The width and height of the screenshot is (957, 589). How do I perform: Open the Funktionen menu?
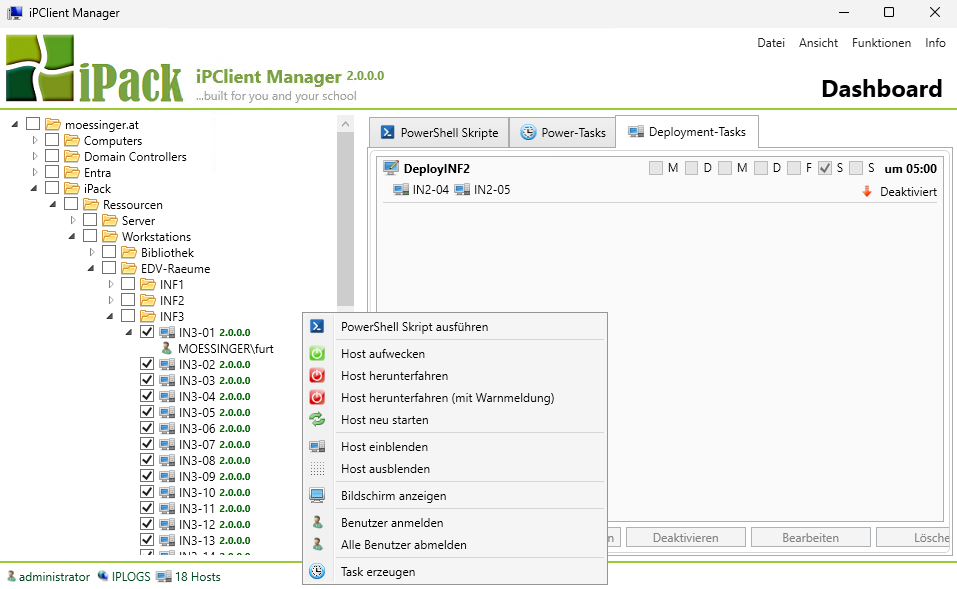(881, 42)
